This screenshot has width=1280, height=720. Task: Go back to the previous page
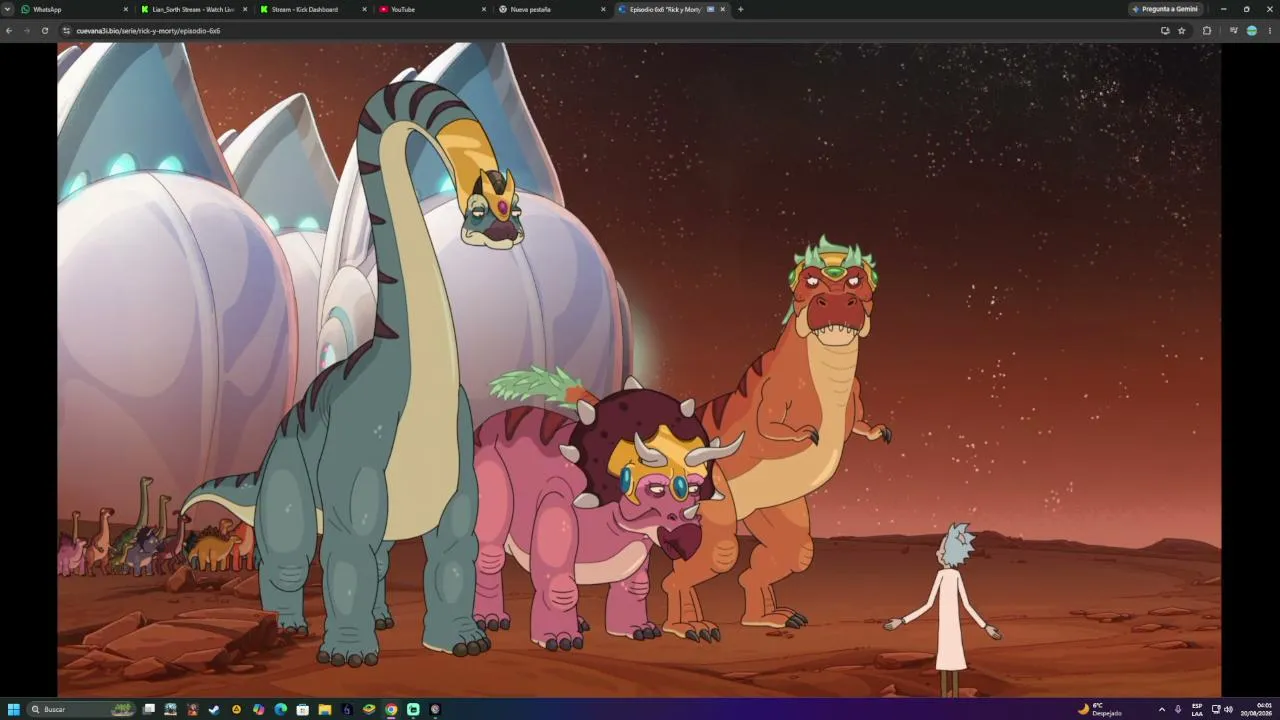9,31
